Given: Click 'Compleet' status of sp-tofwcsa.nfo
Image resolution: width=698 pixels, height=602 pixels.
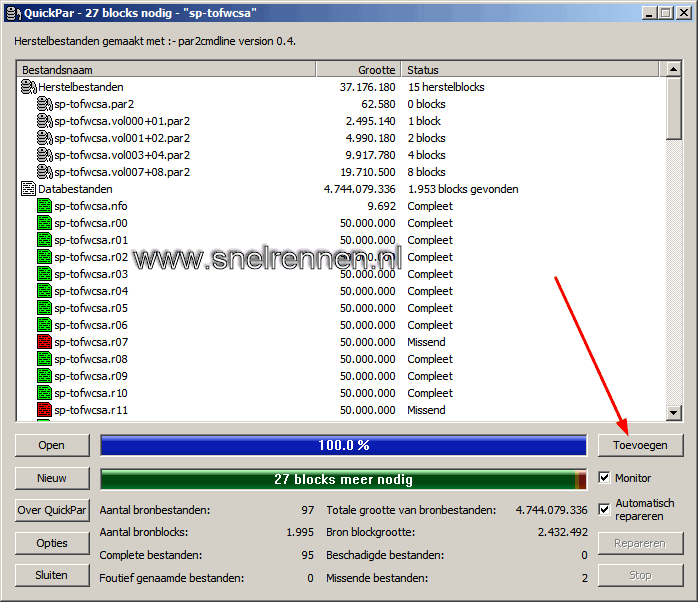Looking at the screenshot, I should (x=430, y=206).
